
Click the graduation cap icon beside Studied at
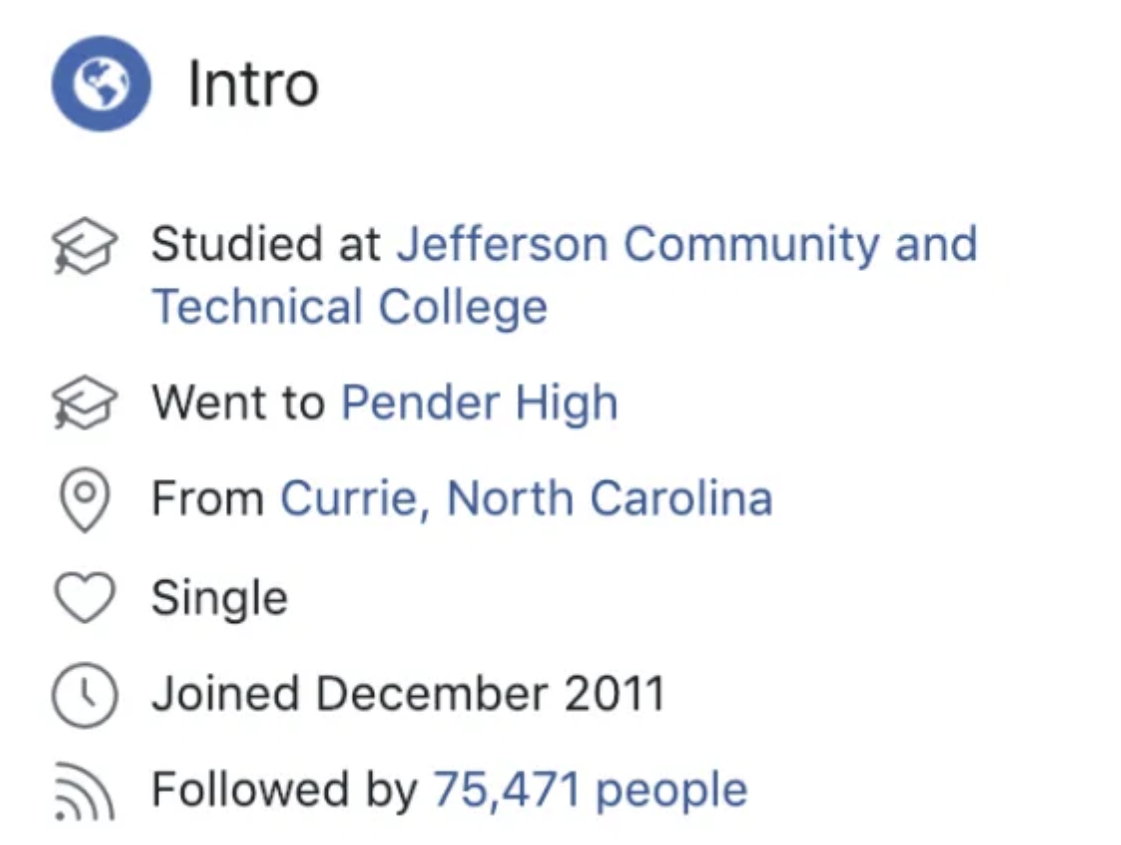pos(84,247)
